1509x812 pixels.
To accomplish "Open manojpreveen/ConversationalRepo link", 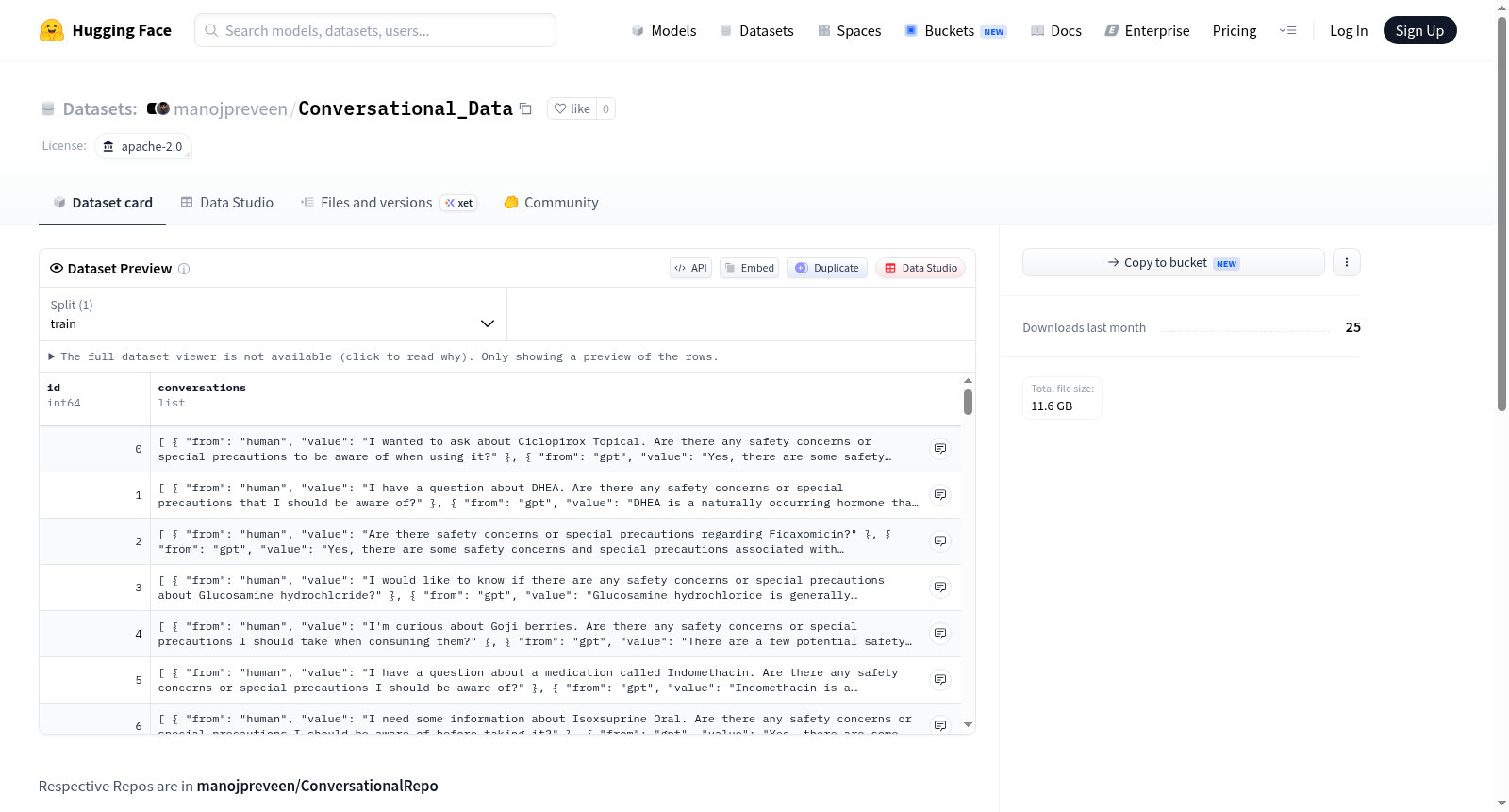I will coord(317,787).
